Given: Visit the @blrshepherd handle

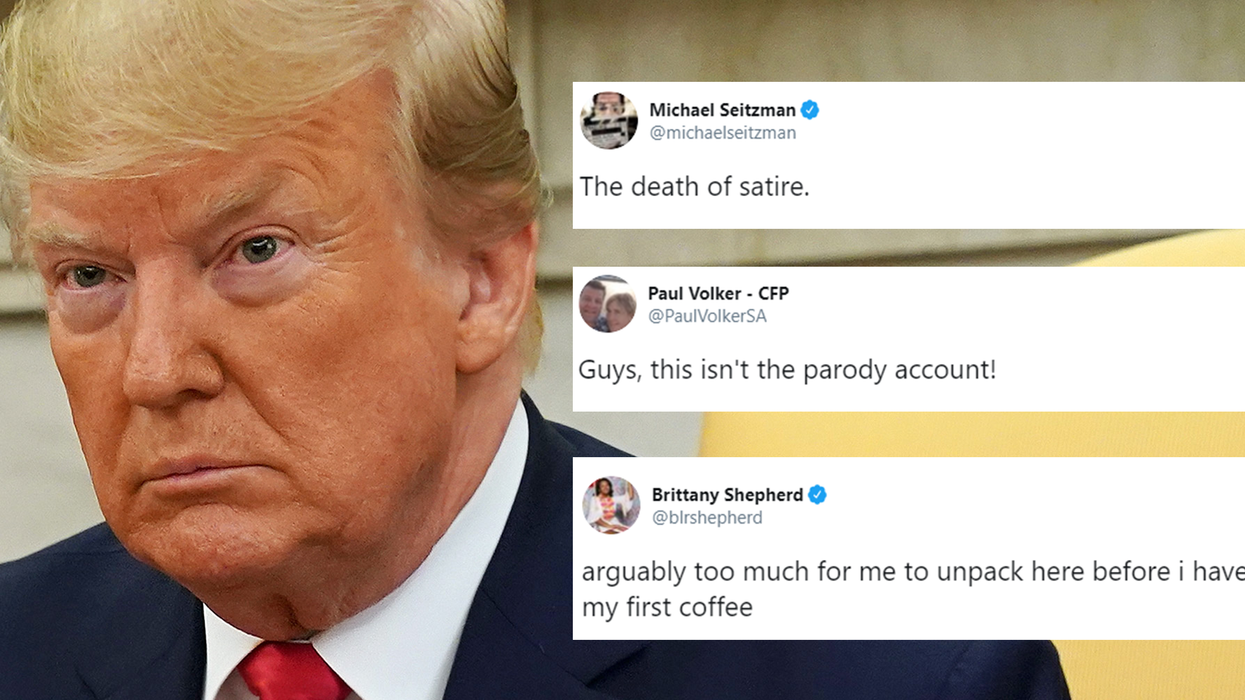Looking at the screenshot, I should click(707, 518).
